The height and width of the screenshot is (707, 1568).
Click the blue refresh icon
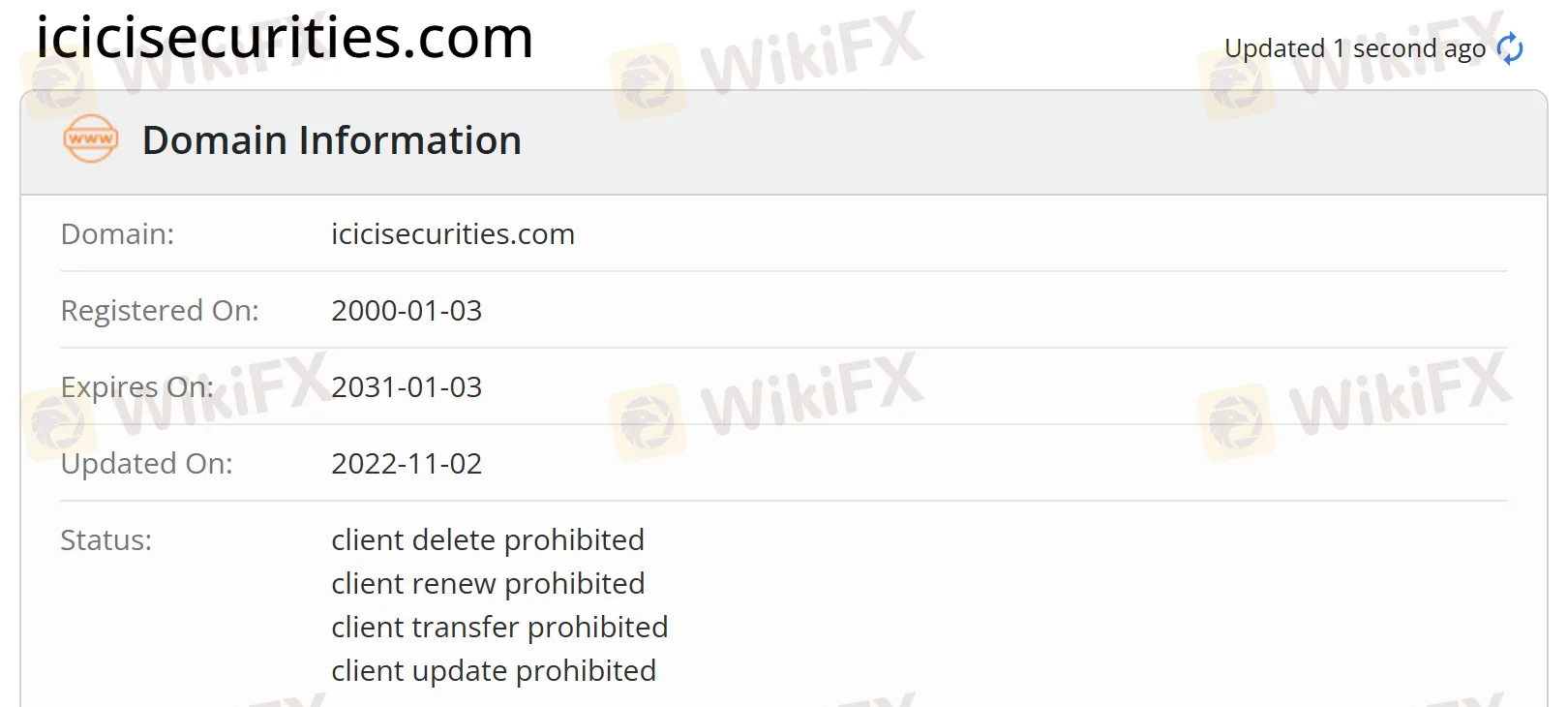point(1512,47)
